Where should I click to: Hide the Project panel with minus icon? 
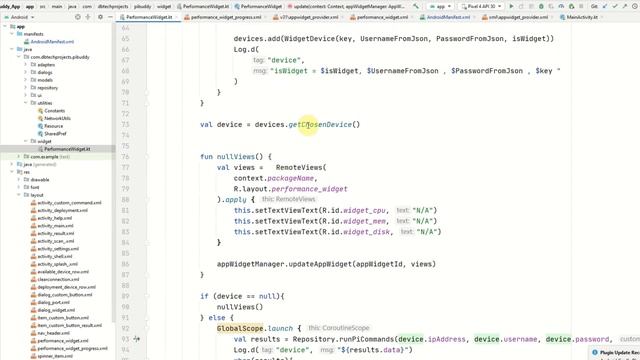[110, 17]
